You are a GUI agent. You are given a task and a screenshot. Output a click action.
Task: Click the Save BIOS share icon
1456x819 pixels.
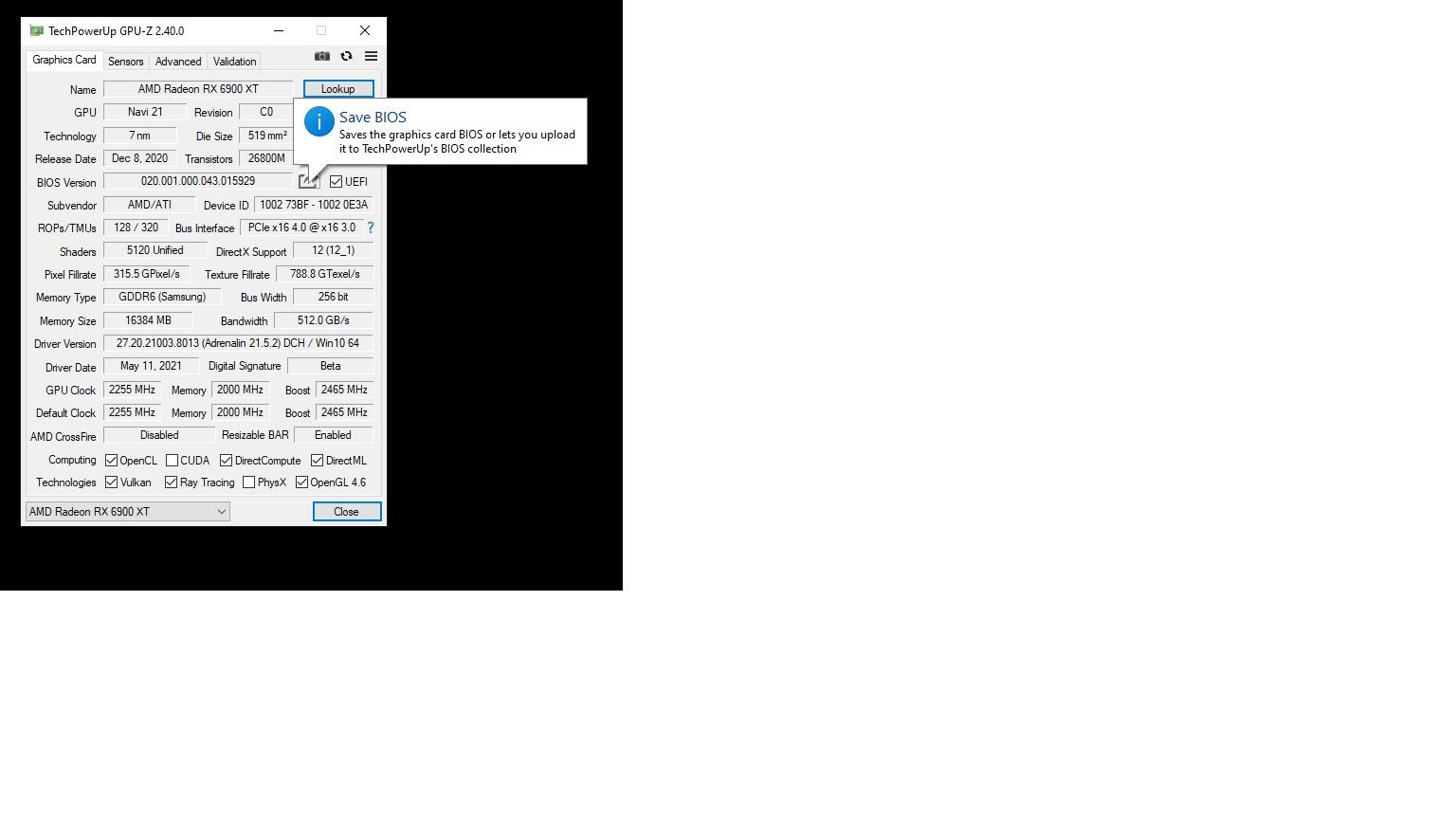308,181
